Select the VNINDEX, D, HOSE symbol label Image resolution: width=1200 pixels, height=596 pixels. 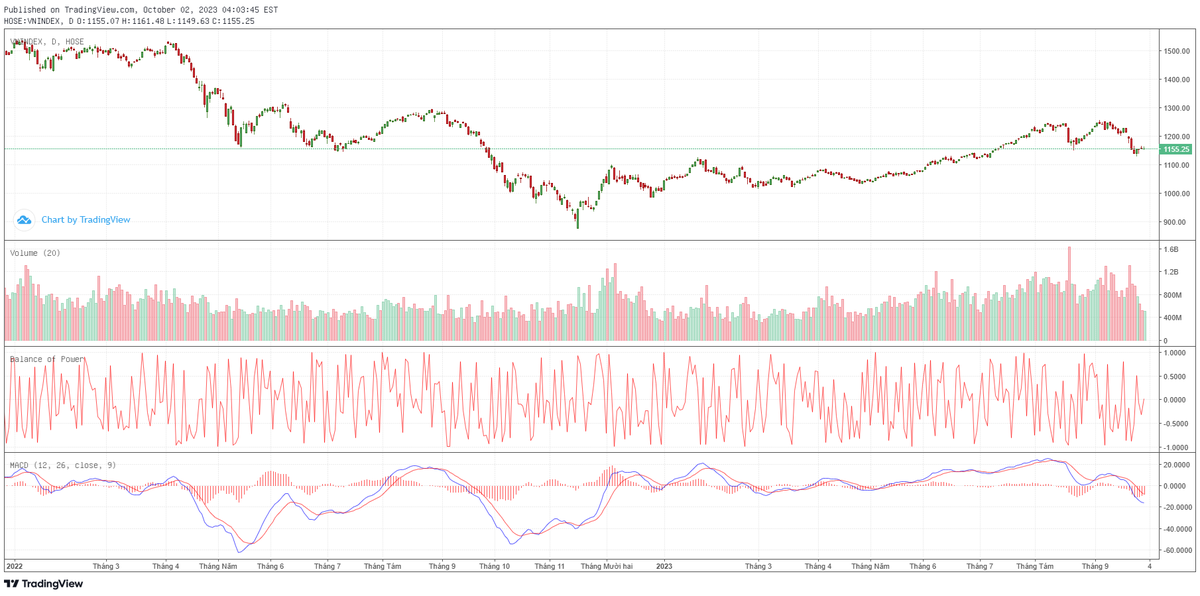coord(47,42)
